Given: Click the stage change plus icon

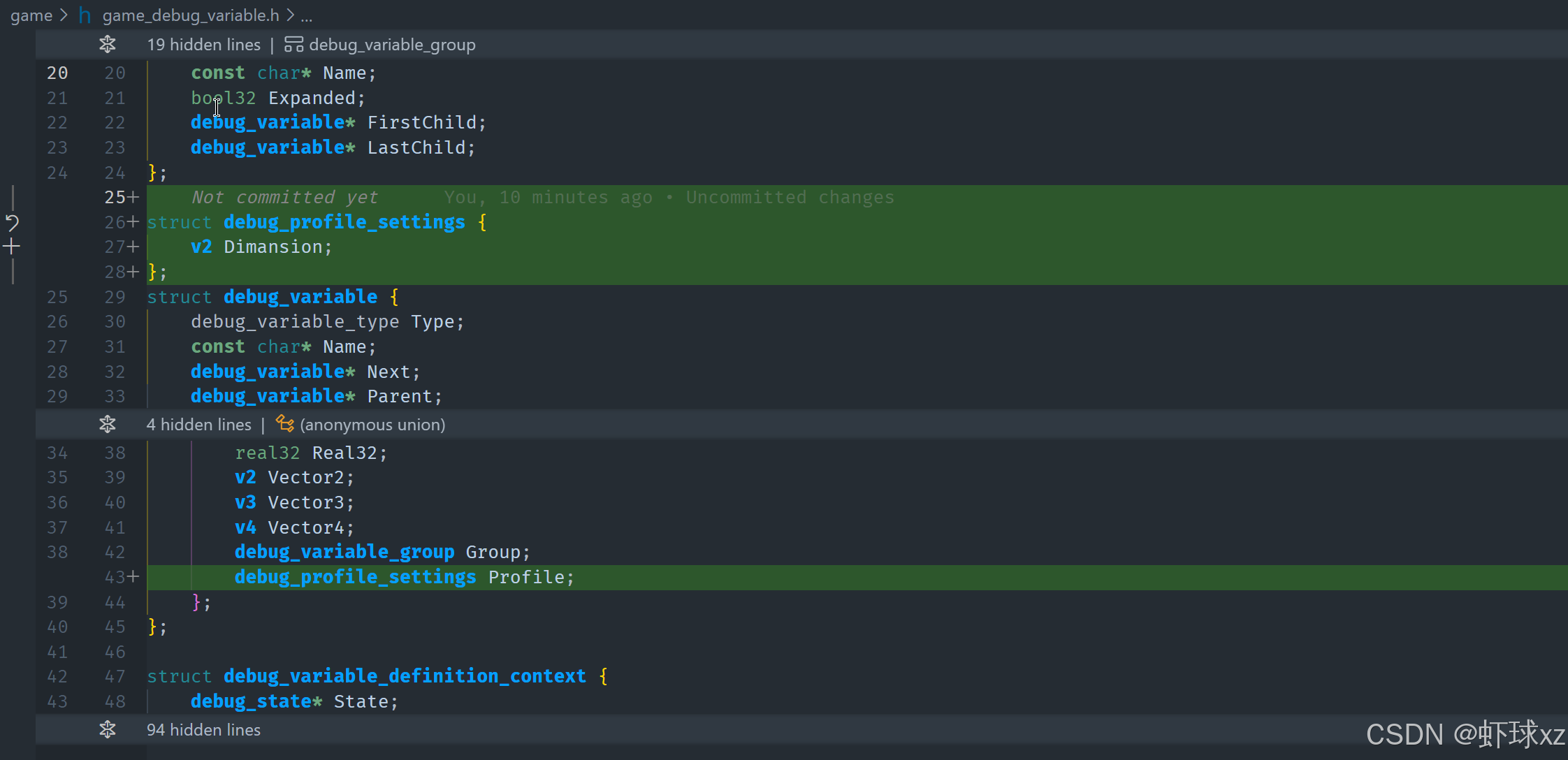Looking at the screenshot, I should click(12, 246).
